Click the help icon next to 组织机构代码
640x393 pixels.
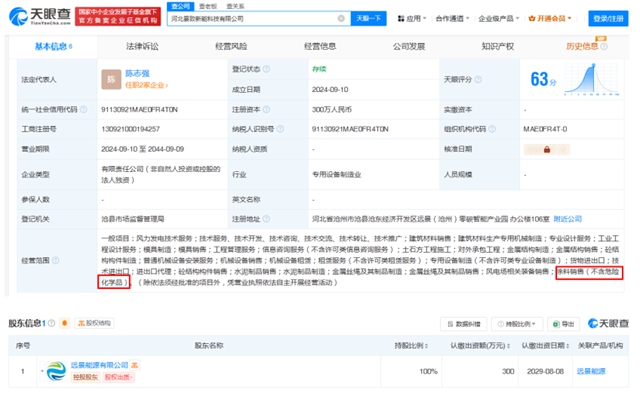coord(492,129)
